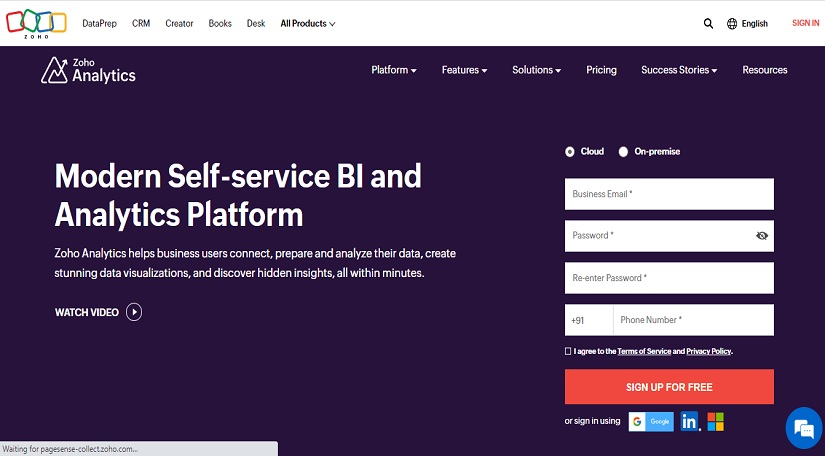Screen dimensions: 825x456
Task: Click the WATCH VIDEO link
Action: coord(87,312)
